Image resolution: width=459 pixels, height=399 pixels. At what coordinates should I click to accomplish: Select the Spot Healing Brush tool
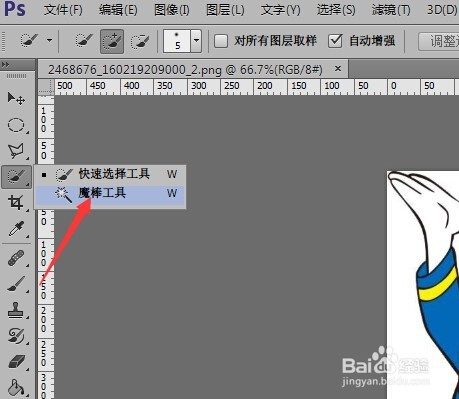point(16,258)
